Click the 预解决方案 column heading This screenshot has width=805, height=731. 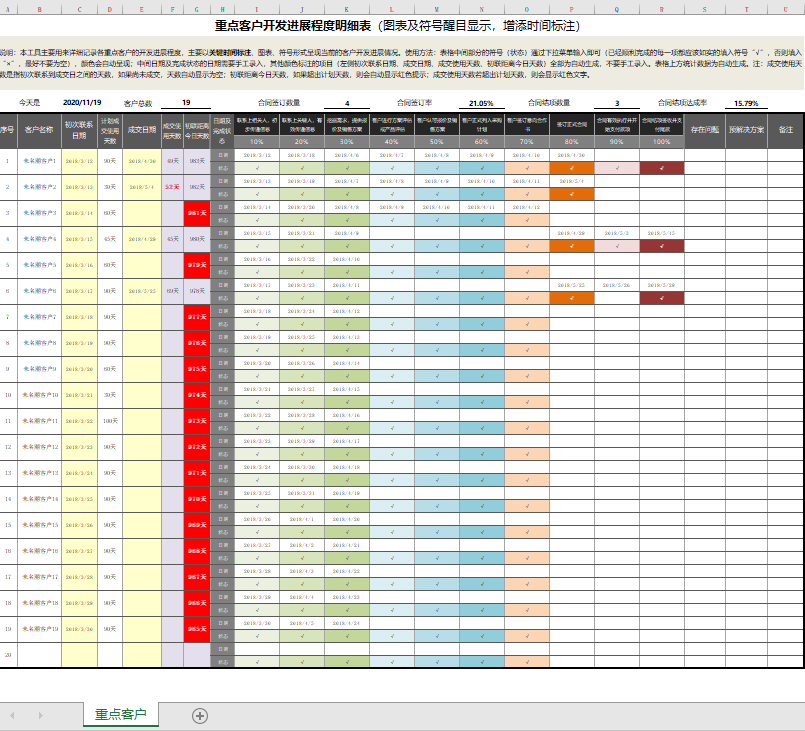point(746,130)
